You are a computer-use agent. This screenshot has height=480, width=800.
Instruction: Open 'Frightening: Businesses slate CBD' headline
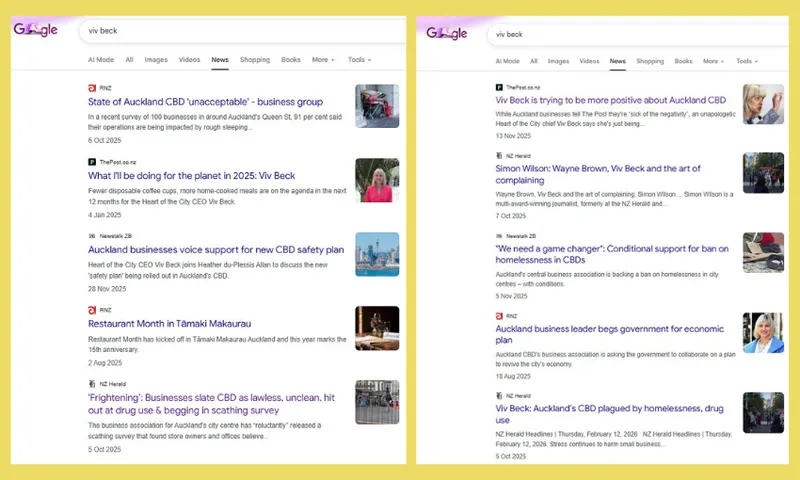tap(211, 404)
